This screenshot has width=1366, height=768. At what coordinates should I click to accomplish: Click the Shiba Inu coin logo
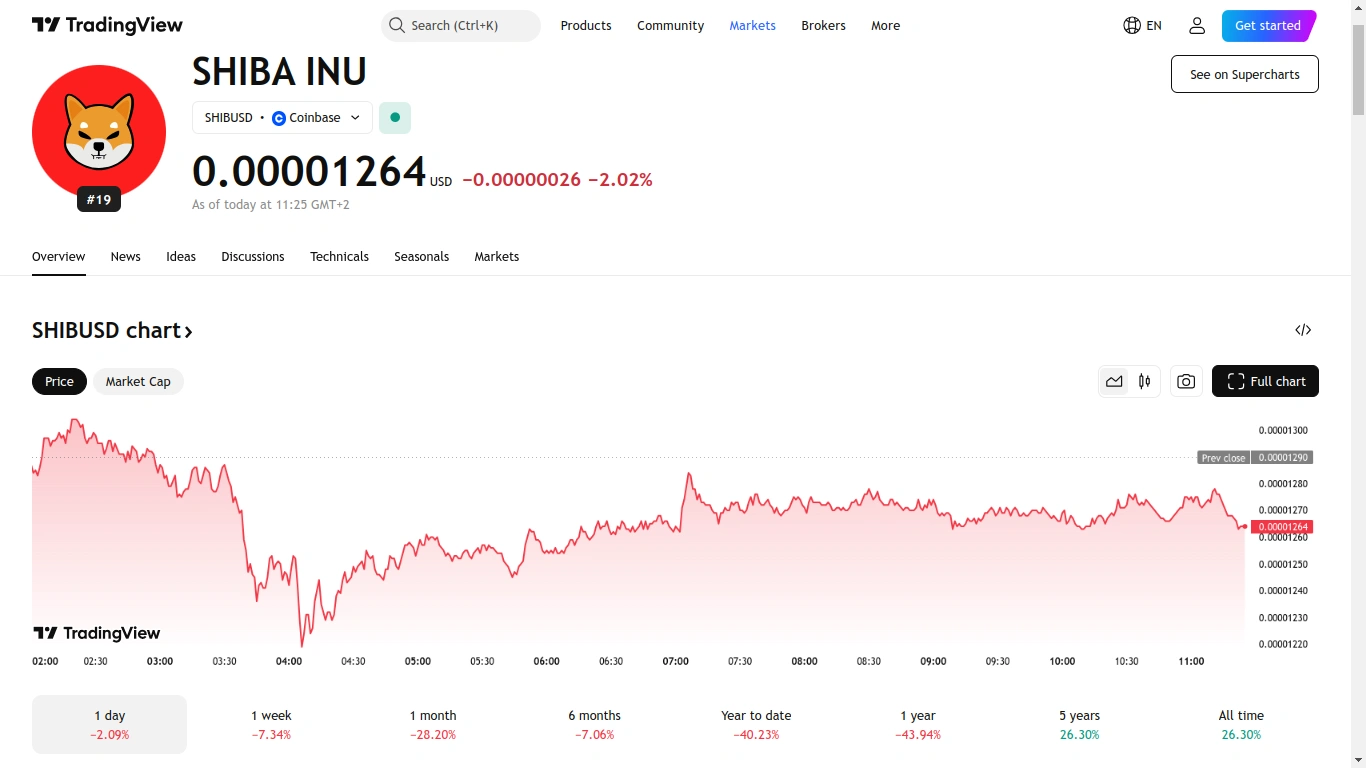[x=99, y=132]
